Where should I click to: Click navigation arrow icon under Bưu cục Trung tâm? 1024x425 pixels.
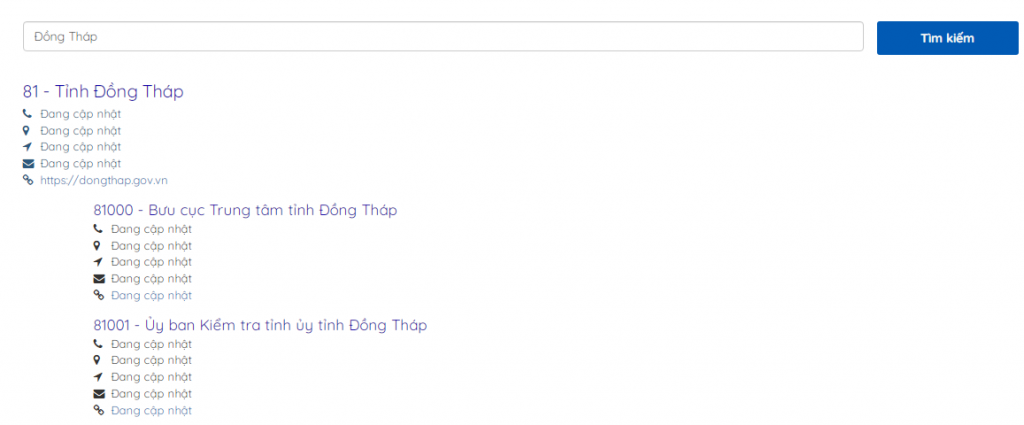coord(98,262)
